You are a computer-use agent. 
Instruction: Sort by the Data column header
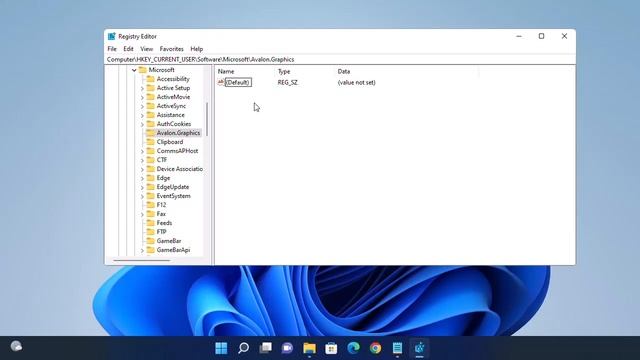pyautogui.click(x=344, y=71)
